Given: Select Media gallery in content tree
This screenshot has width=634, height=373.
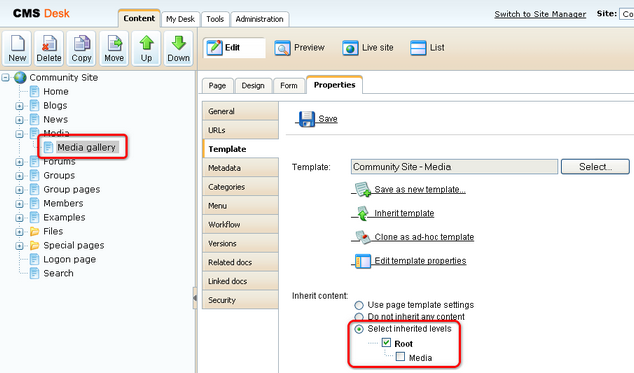Looking at the screenshot, I should point(86,147).
